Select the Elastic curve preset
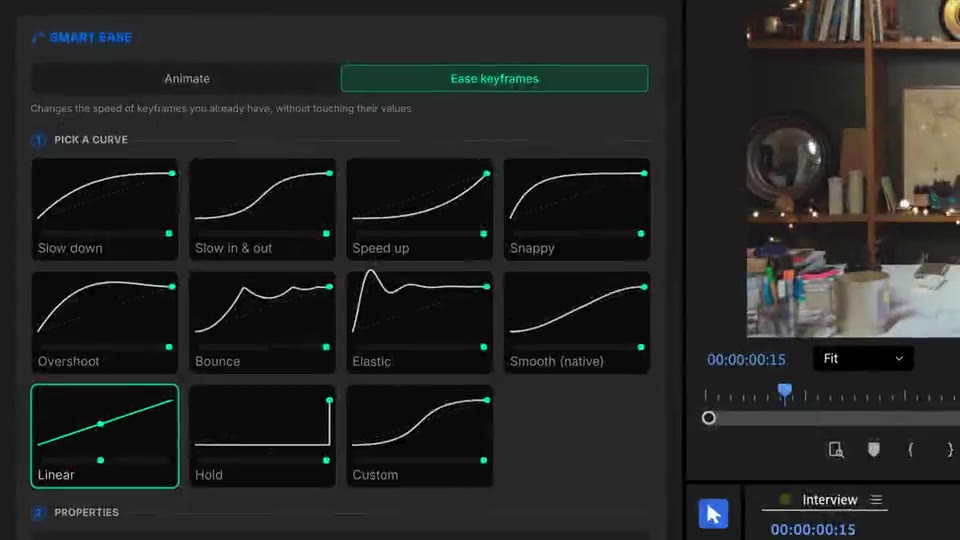The width and height of the screenshot is (960, 540). point(419,323)
